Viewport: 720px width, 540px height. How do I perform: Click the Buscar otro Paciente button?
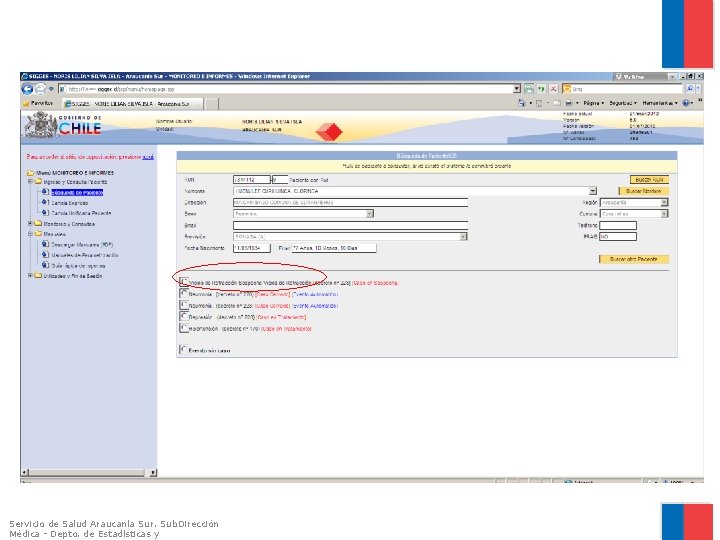pyautogui.click(x=633, y=259)
